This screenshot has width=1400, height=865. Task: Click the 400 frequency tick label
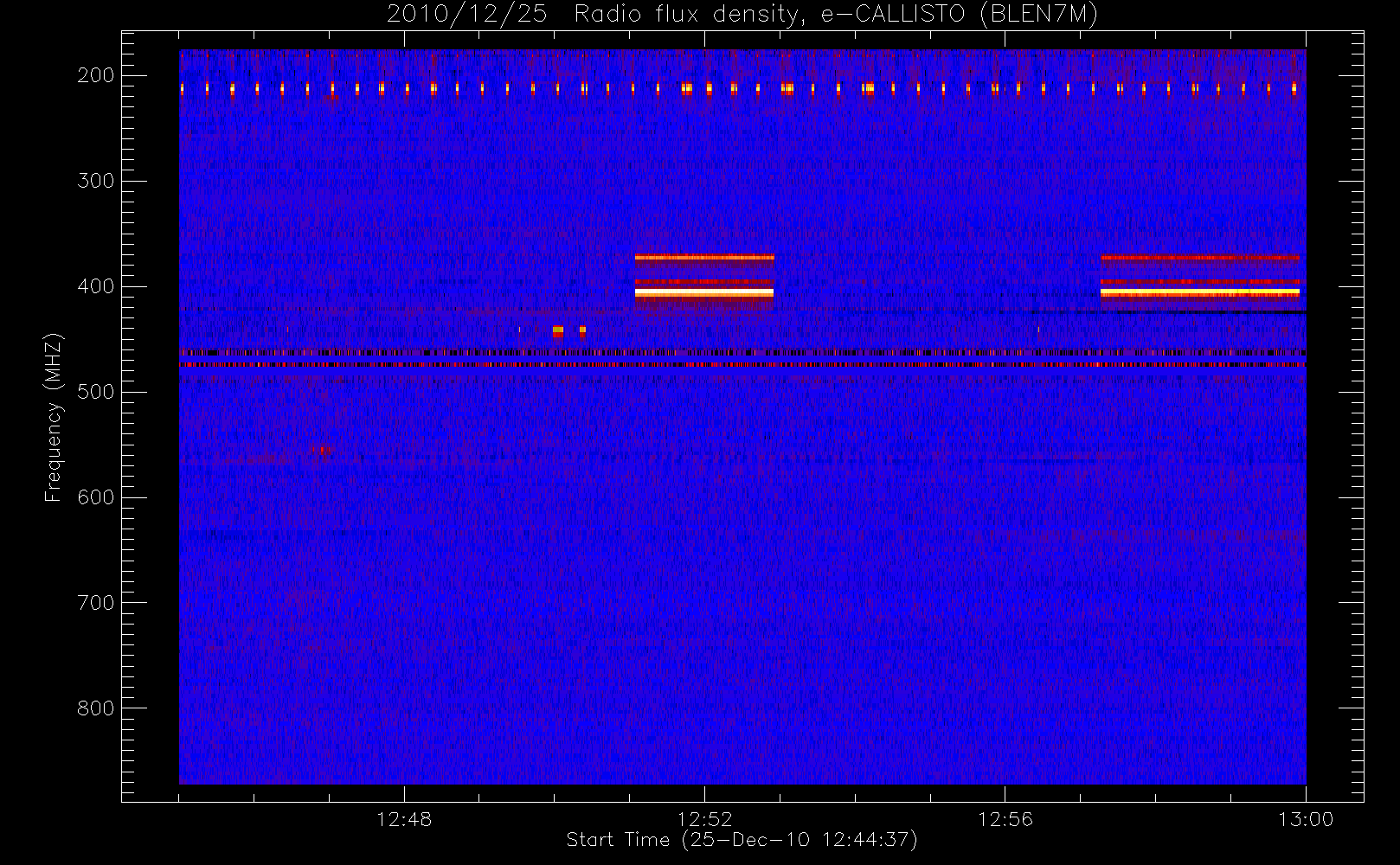point(96,286)
